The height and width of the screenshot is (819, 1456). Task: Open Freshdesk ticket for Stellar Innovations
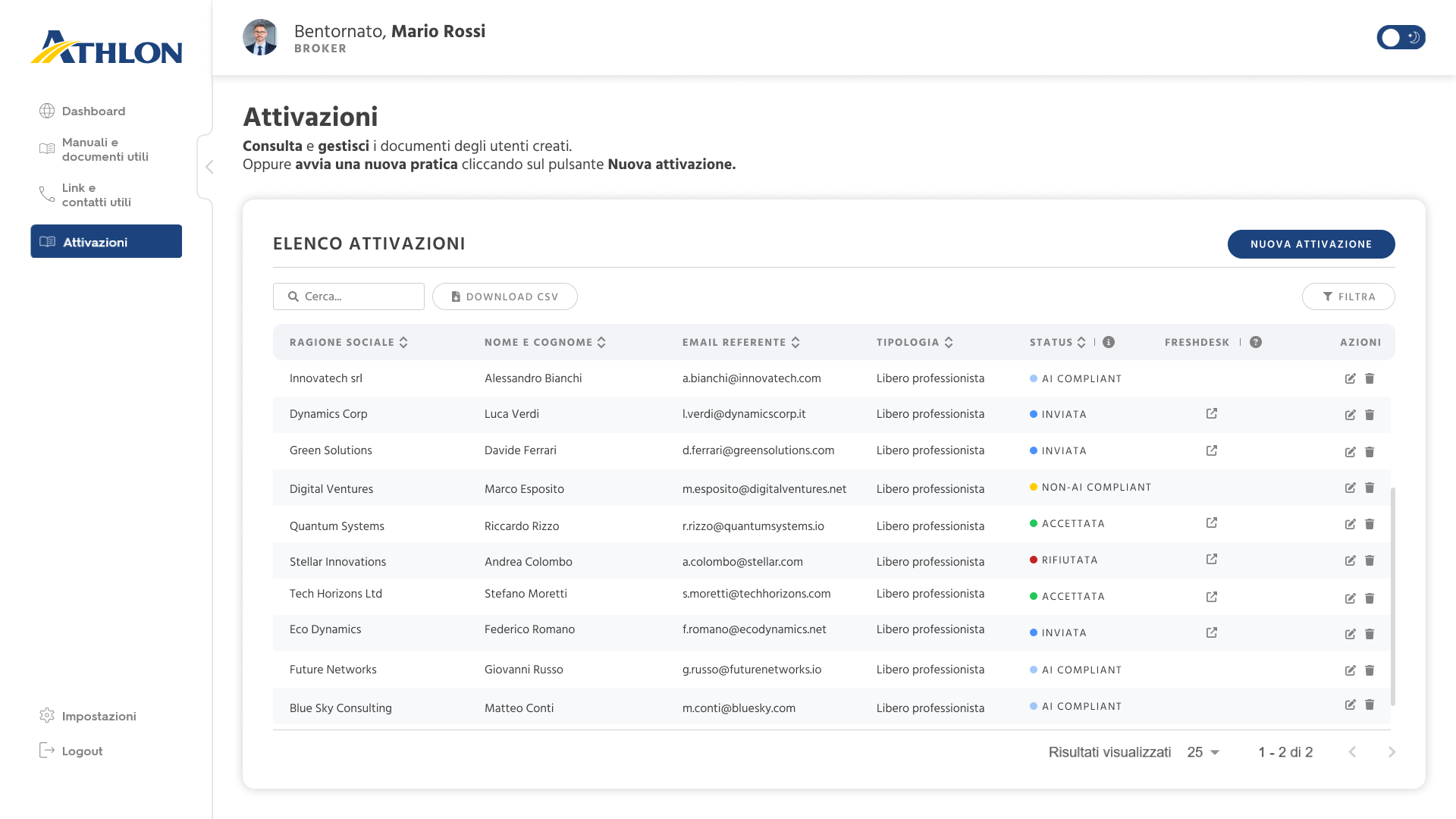tap(1212, 560)
